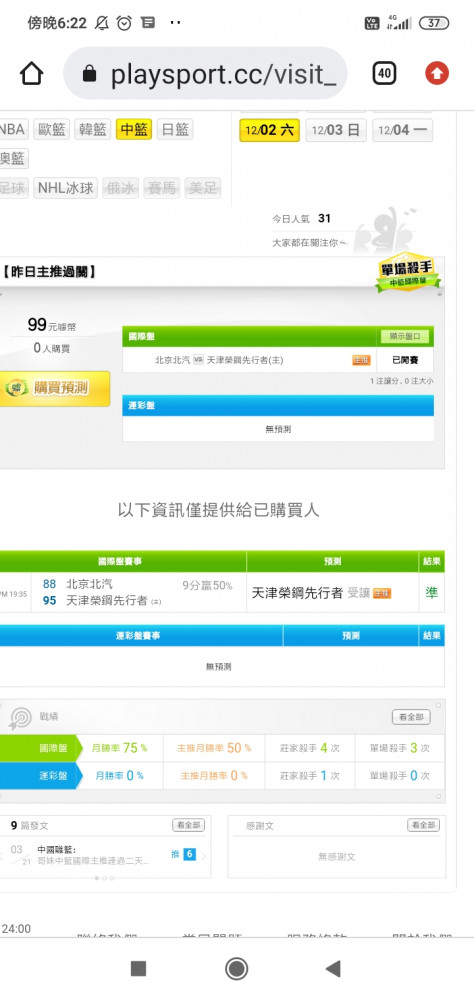Open 看全部 for 戰績 records
474x1000 pixels.
(411, 717)
